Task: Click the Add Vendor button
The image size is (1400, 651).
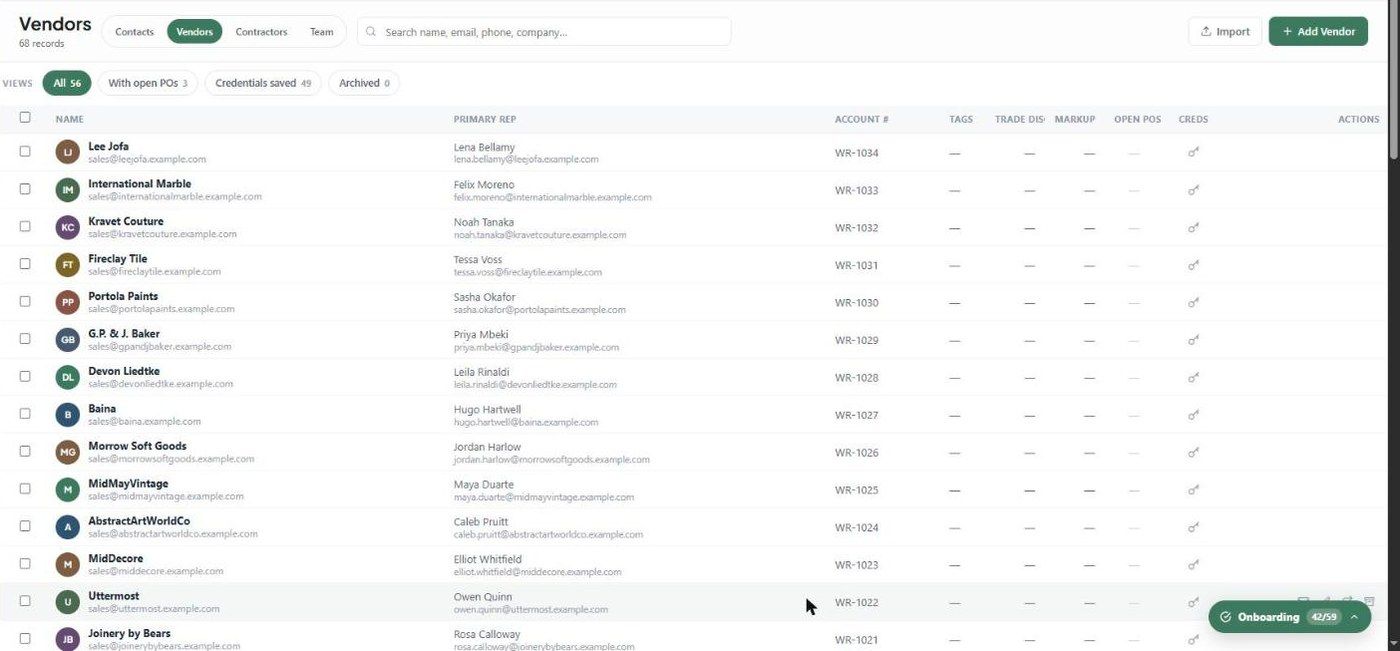Action: [1318, 32]
